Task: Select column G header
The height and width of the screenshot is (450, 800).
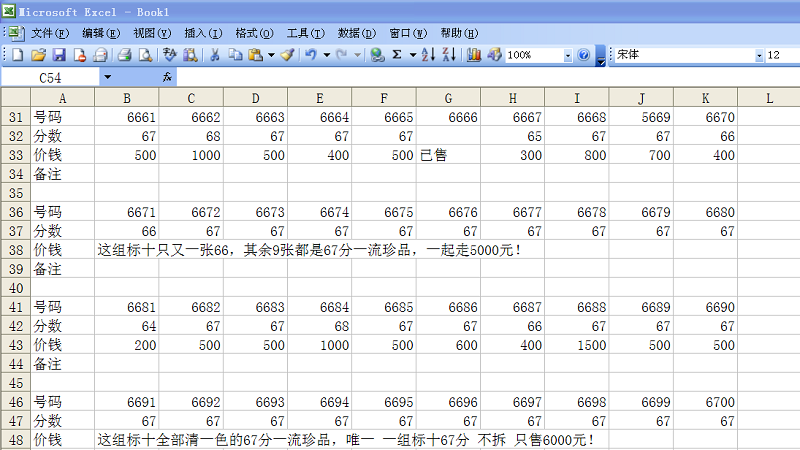Action: pyautogui.click(x=448, y=97)
